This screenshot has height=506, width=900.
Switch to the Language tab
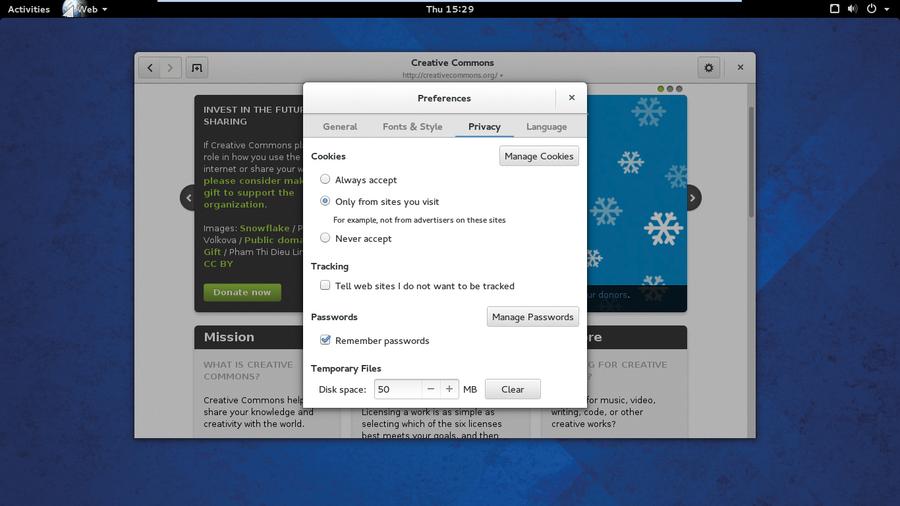pyautogui.click(x=546, y=127)
